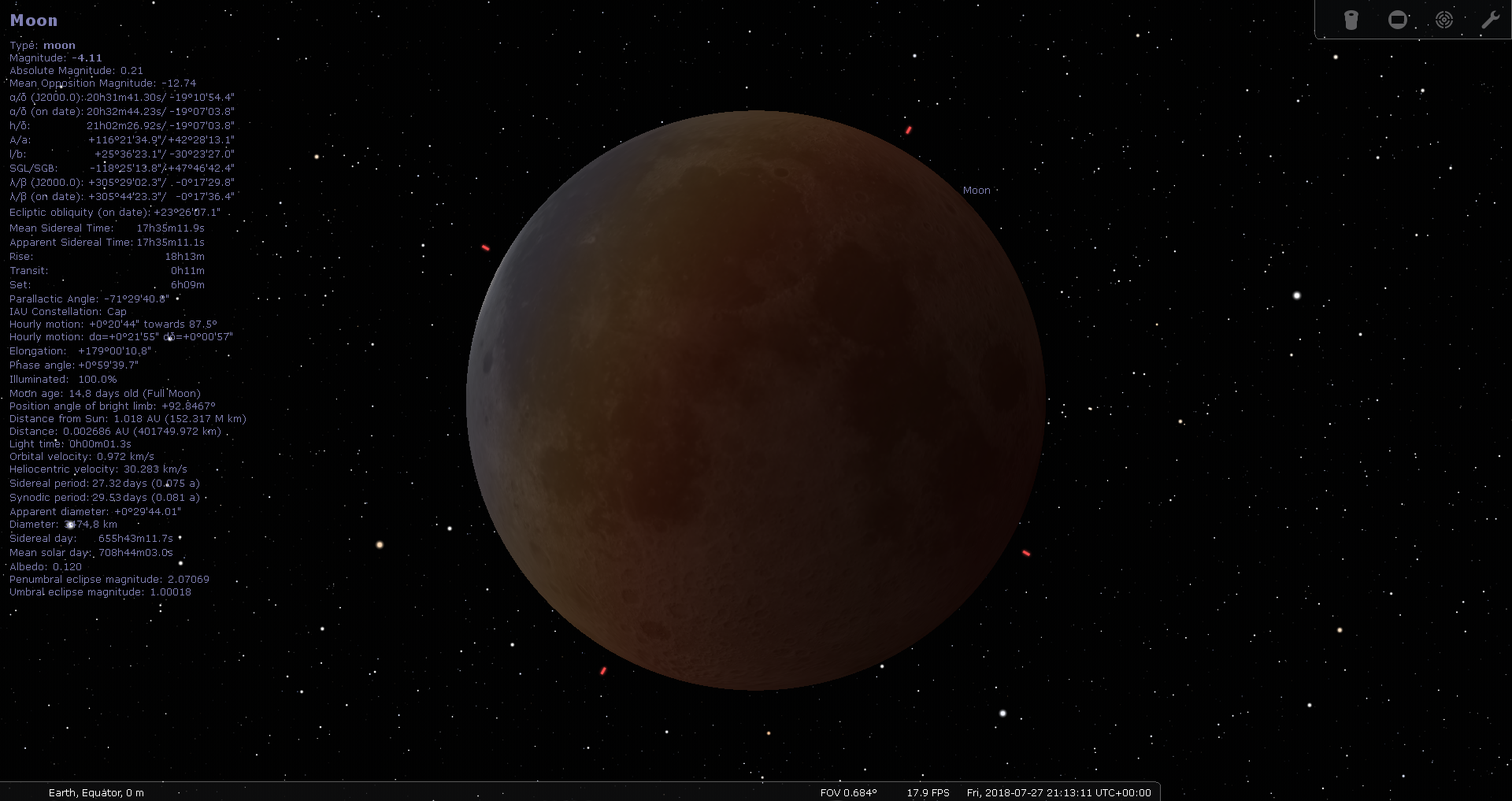The width and height of the screenshot is (1512, 801).
Task: Click the IAU Constellation Cap text
Action: (67, 311)
